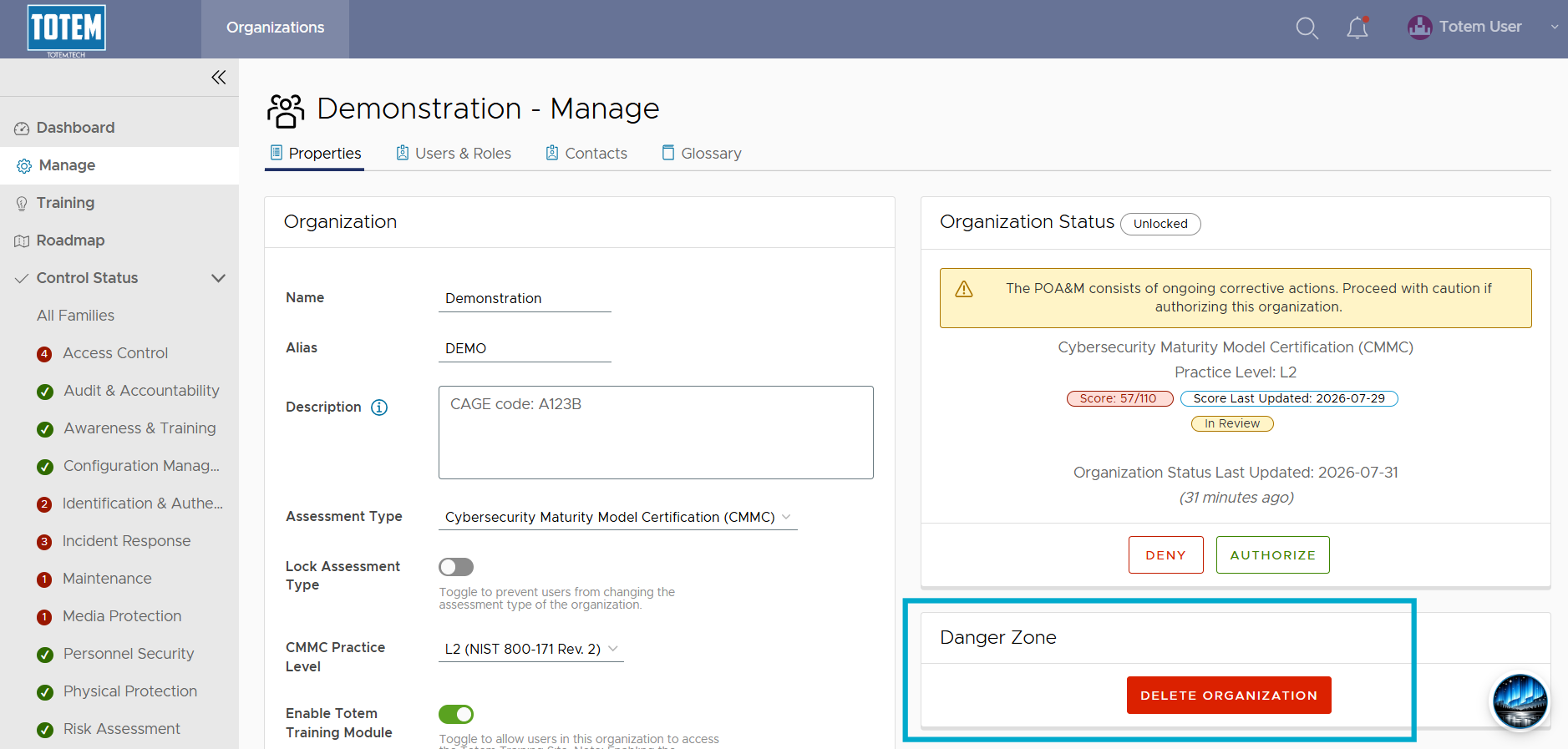This screenshot has height=749, width=1568.
Task: Click the Totem User avatar icon
Action: [1419, 28]
